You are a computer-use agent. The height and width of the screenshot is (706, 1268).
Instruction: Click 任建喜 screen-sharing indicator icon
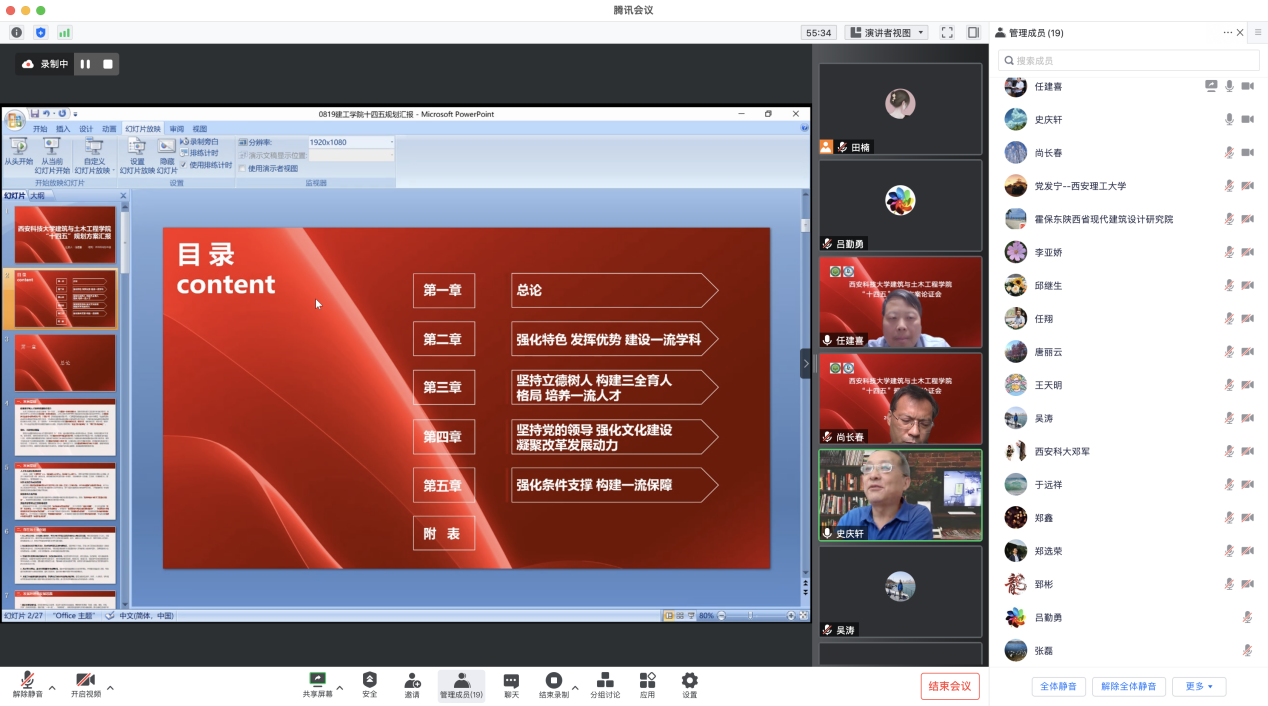coord(1211,86)
